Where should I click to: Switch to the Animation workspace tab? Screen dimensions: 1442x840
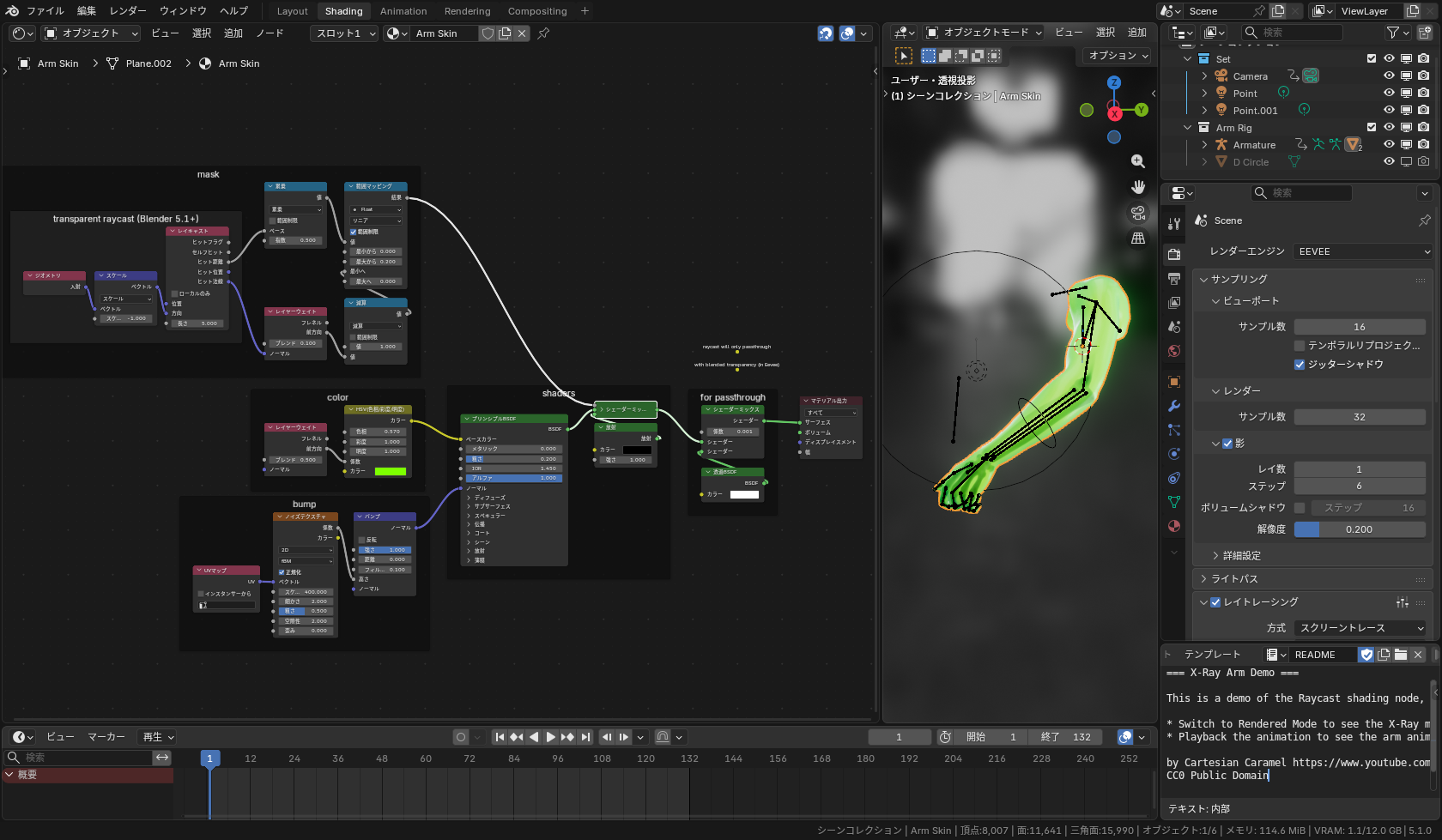tap(403, 11)
